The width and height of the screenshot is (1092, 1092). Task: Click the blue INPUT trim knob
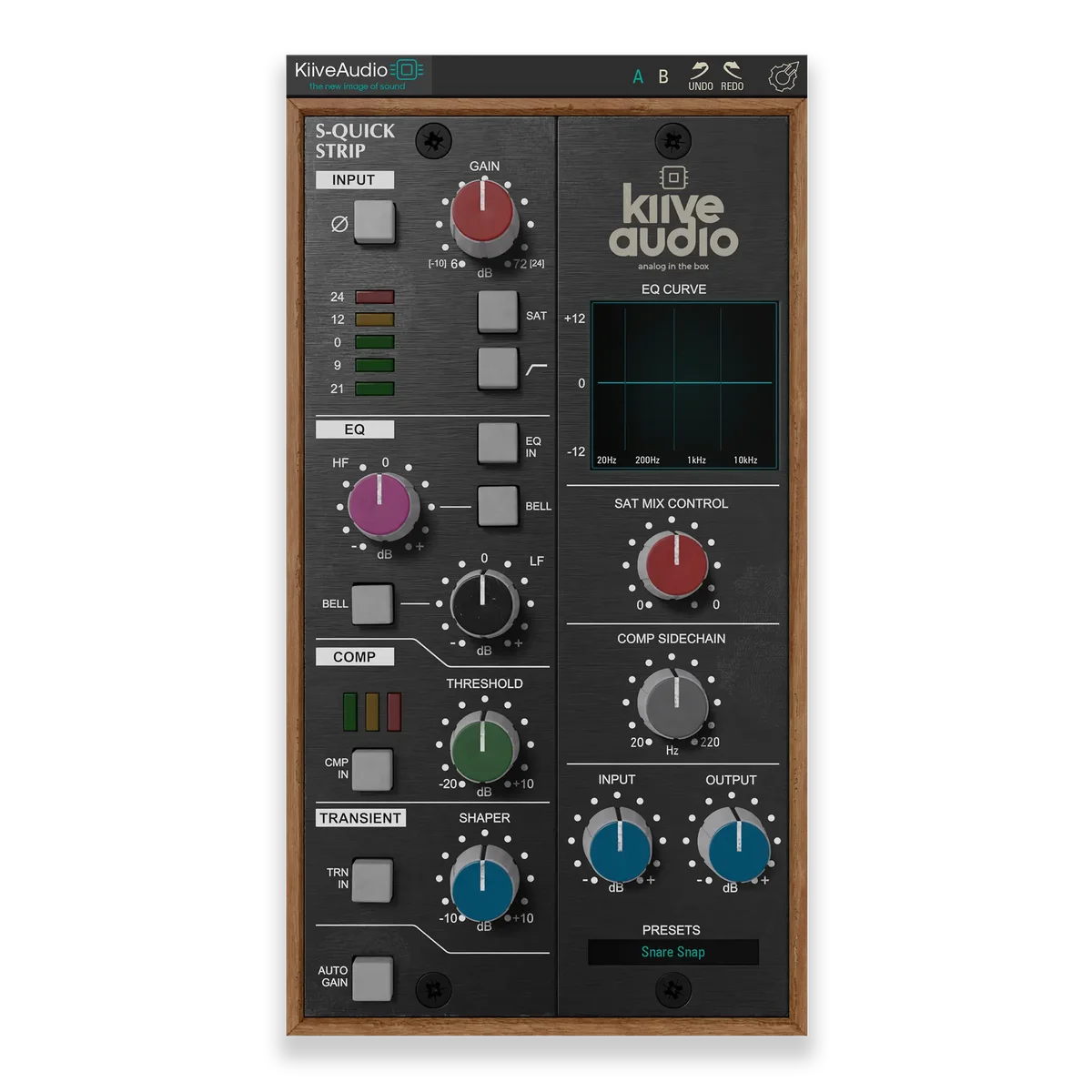(619, 847)
